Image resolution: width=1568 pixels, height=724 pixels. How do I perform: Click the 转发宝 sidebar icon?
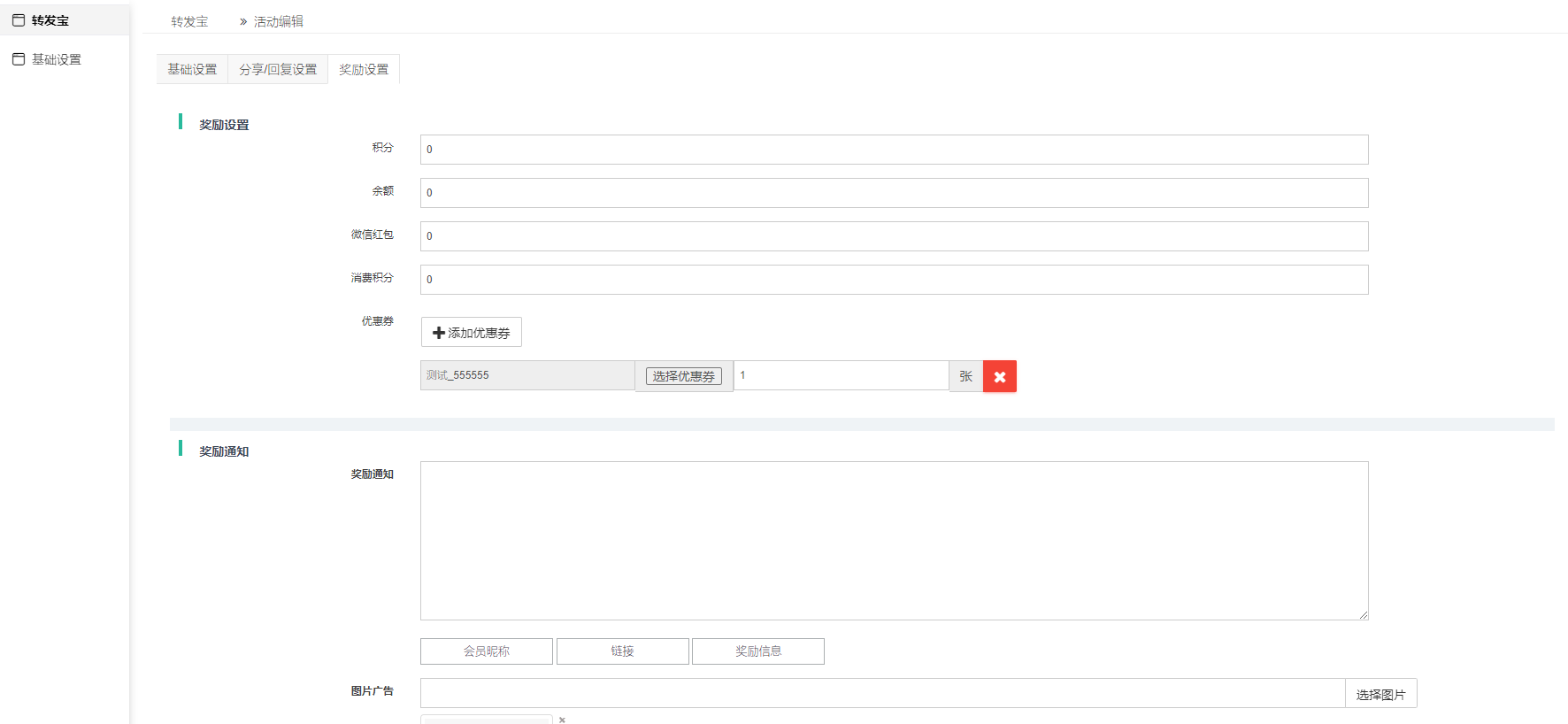(19, 20)
